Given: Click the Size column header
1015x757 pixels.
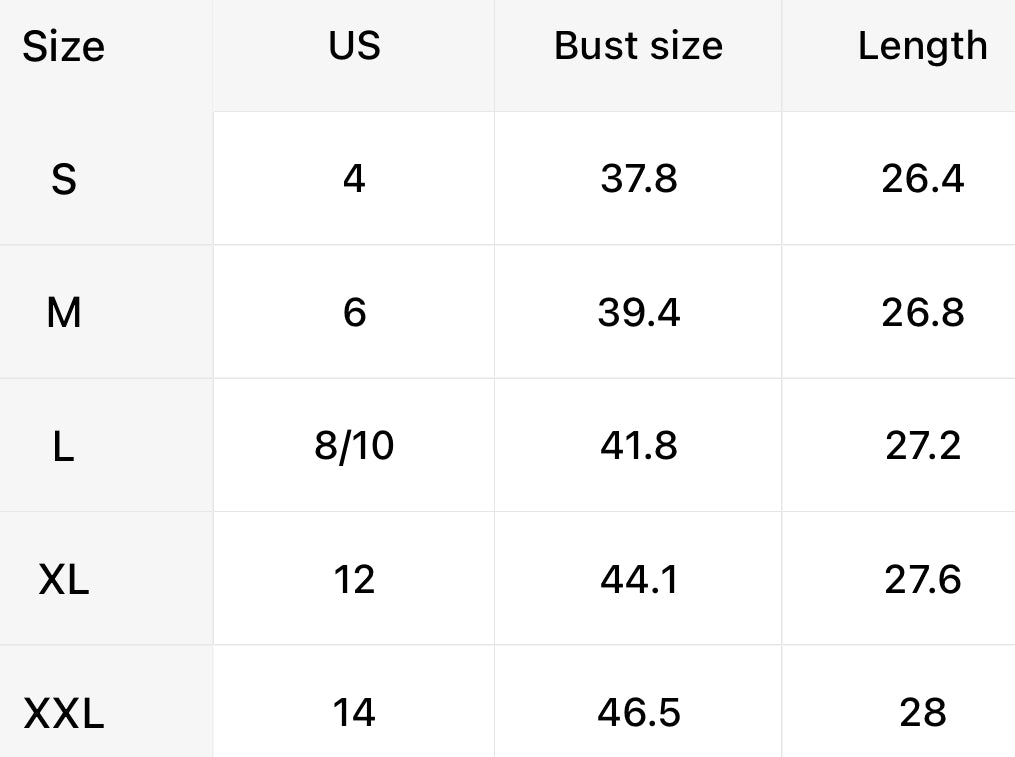Looking at the screenshot, I should click(x=63, y=47).
